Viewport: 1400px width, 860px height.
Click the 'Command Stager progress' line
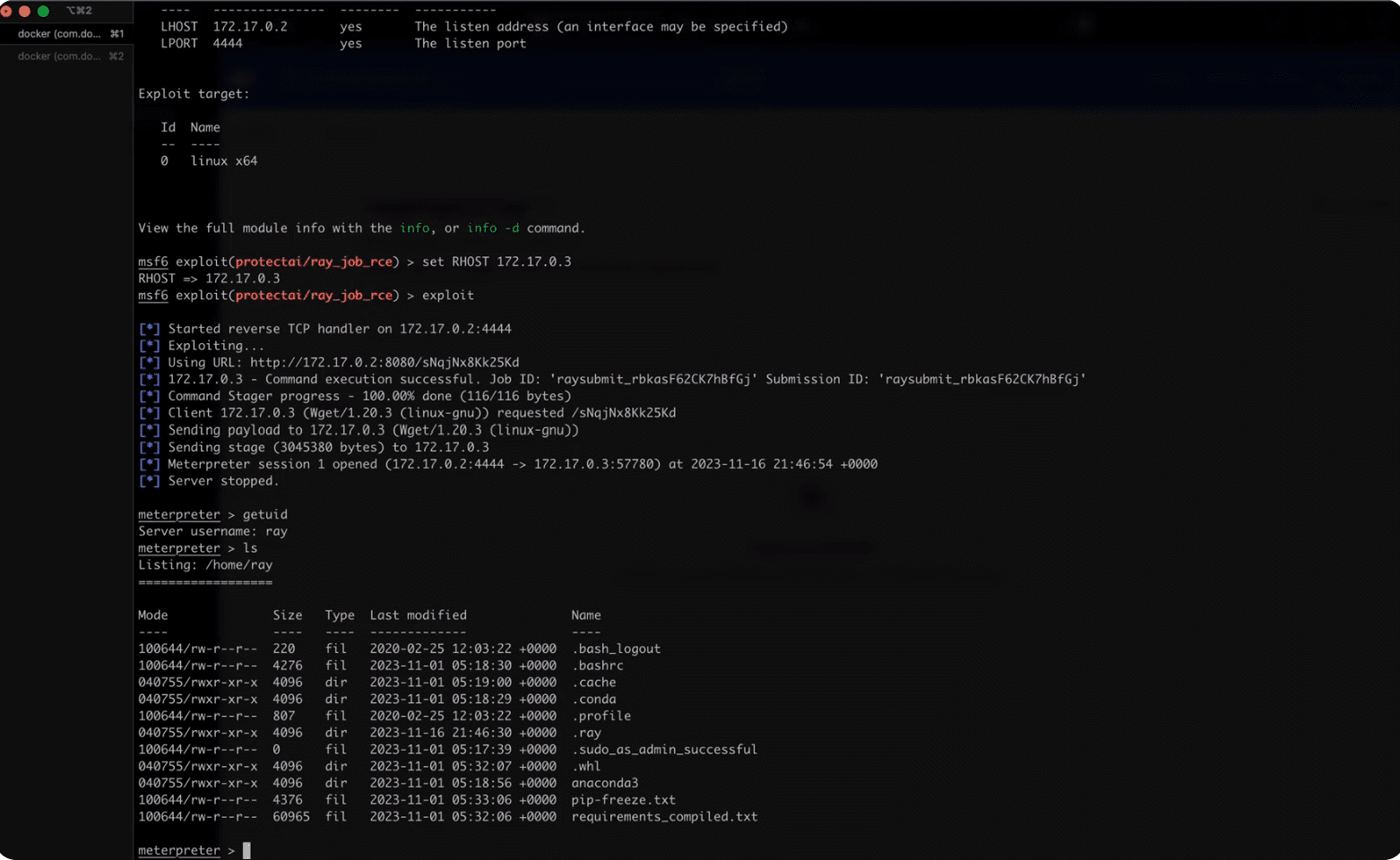[x=355, y=396]
